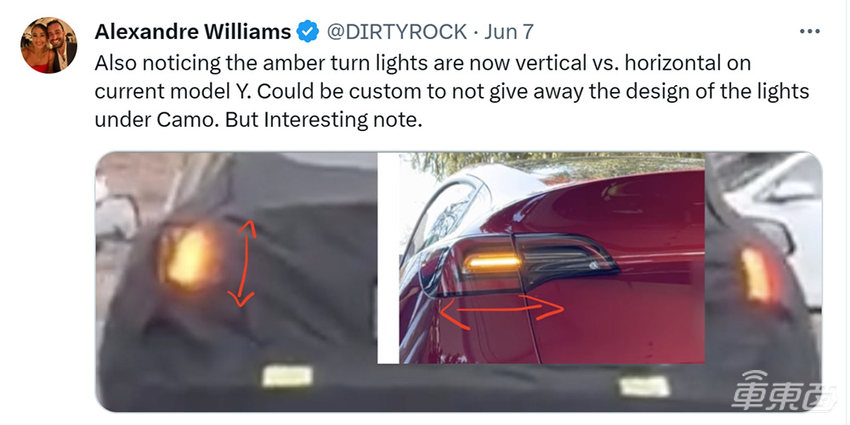Open the Alexandre Williams display name link
The width and height of the screenshot is (850, 425).
click(192, 32)
